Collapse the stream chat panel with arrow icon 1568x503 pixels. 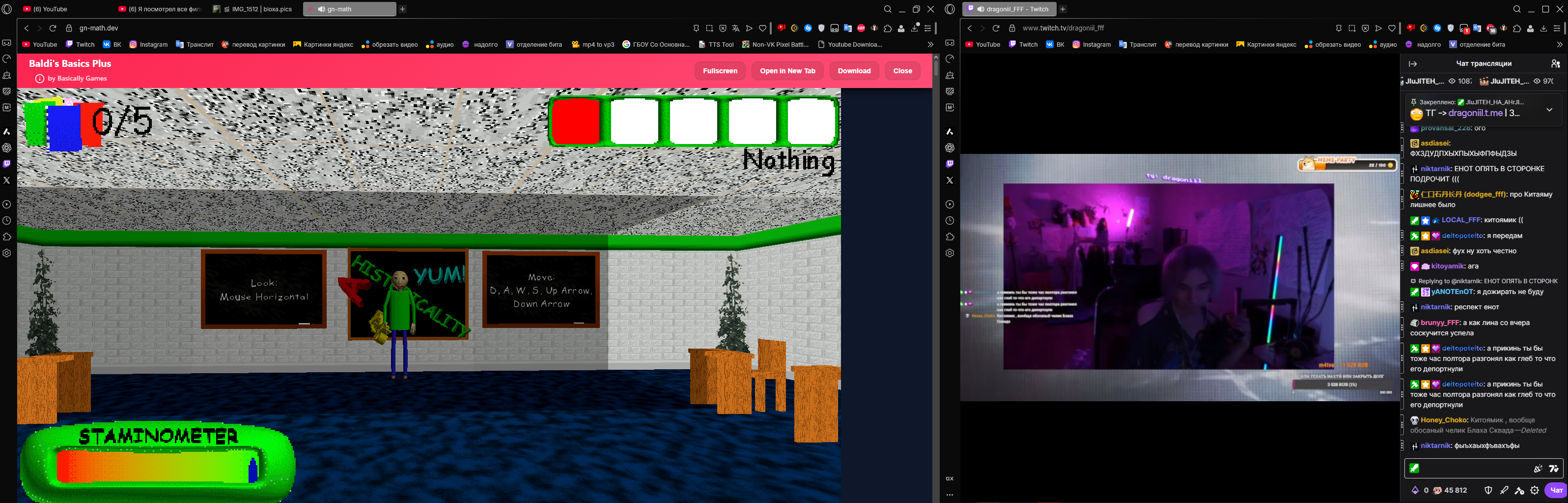(x=1413, y=63)
